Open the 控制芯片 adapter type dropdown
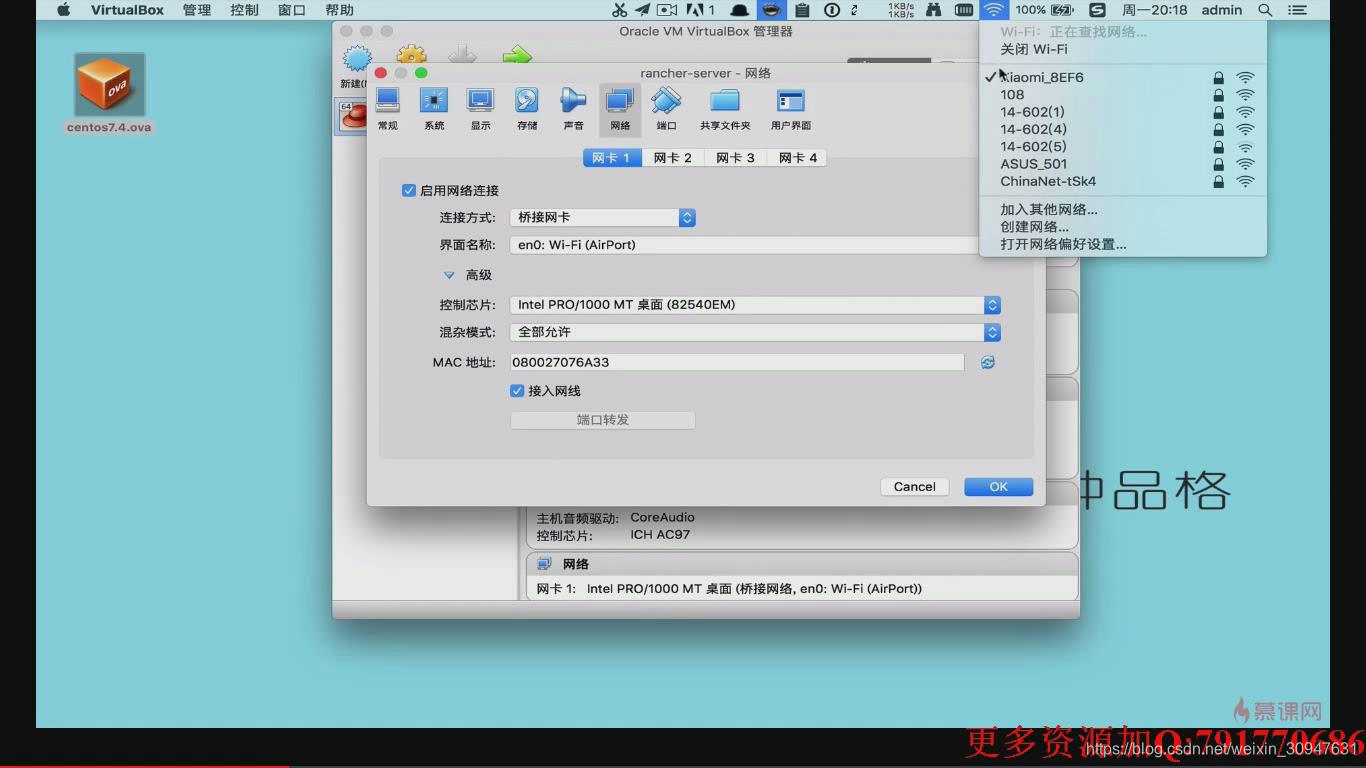 pyautogui.click(x=755, y=305)
